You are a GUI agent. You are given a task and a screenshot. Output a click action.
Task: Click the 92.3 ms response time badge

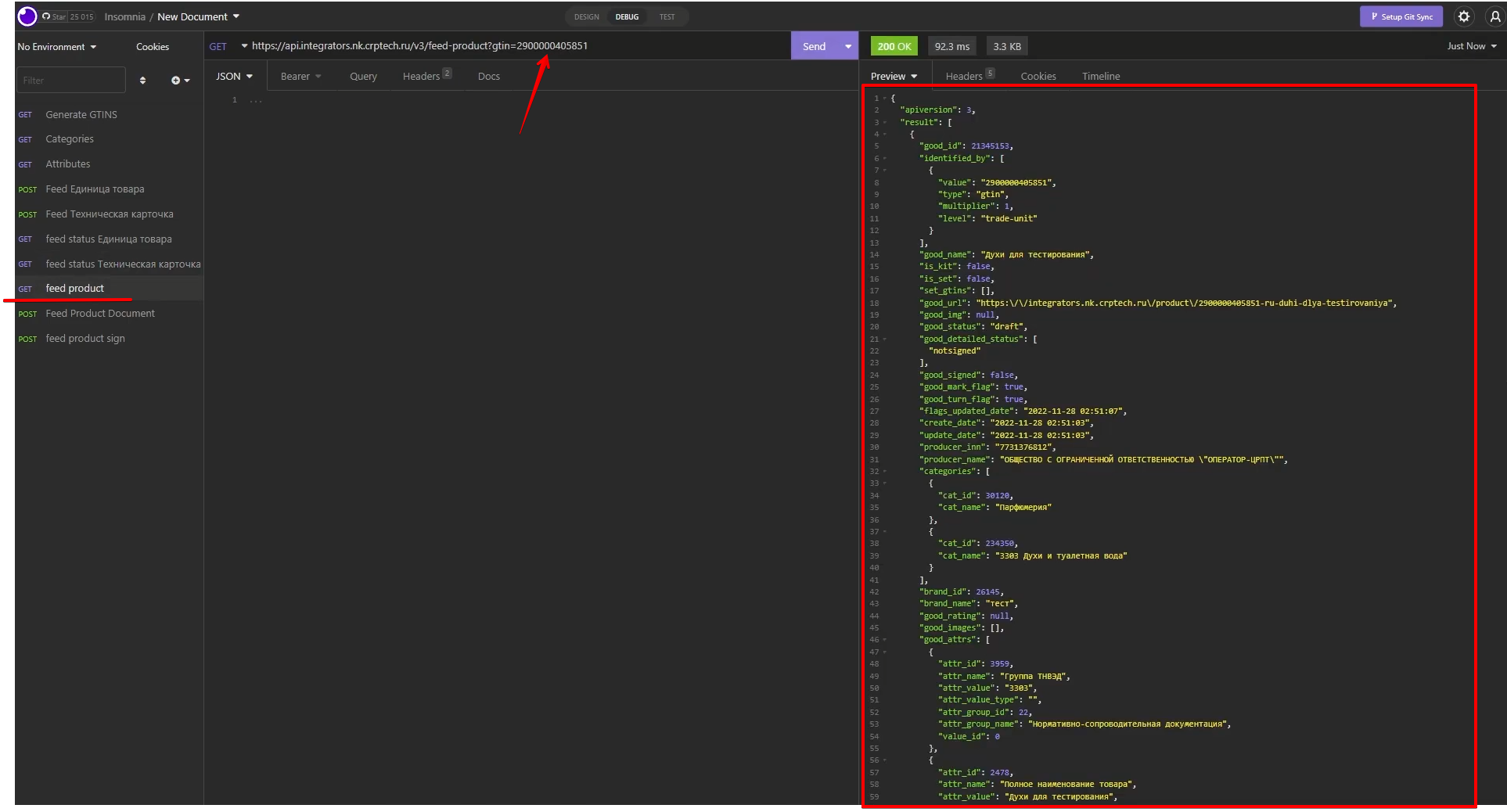point(952,46)
